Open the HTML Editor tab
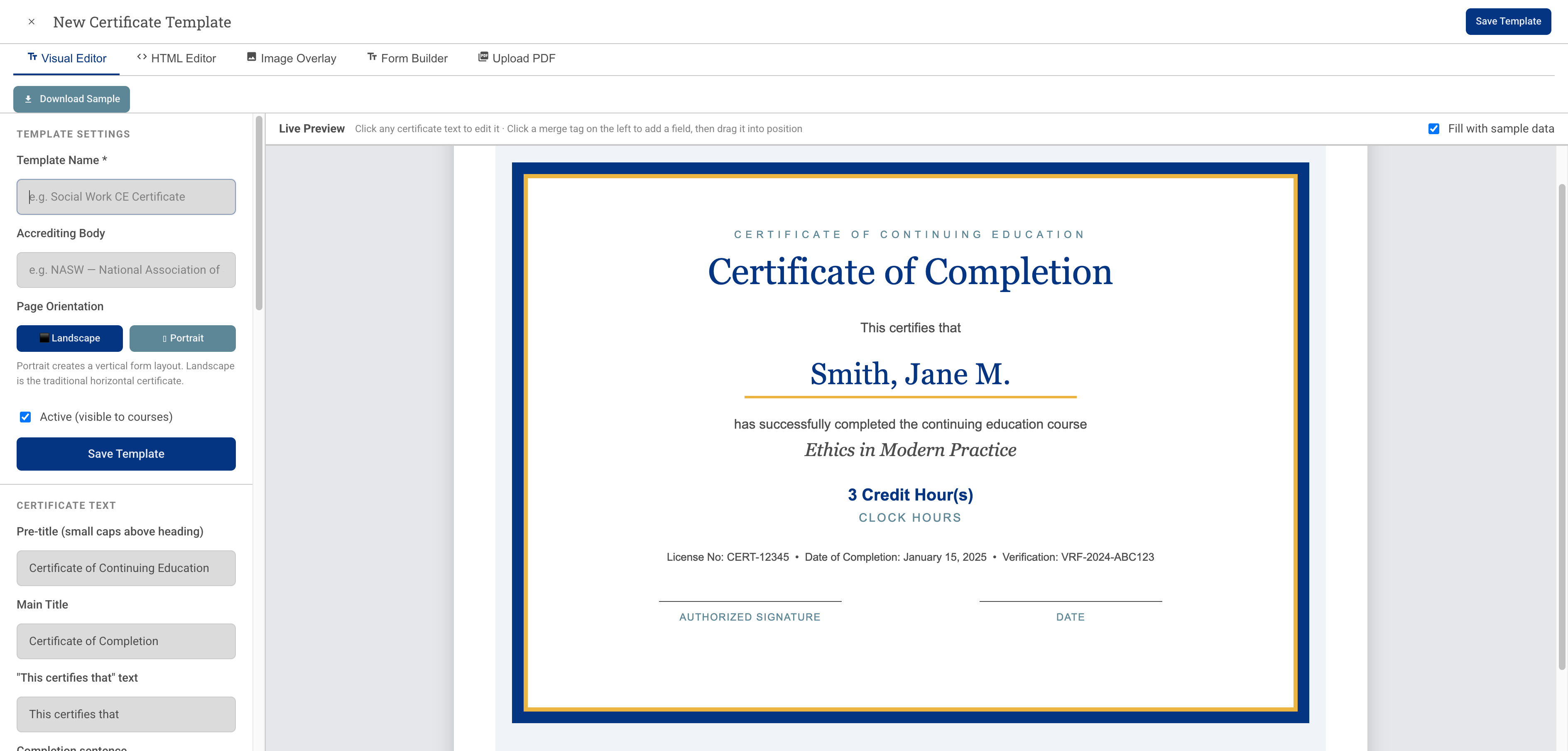 pos(176,59)
